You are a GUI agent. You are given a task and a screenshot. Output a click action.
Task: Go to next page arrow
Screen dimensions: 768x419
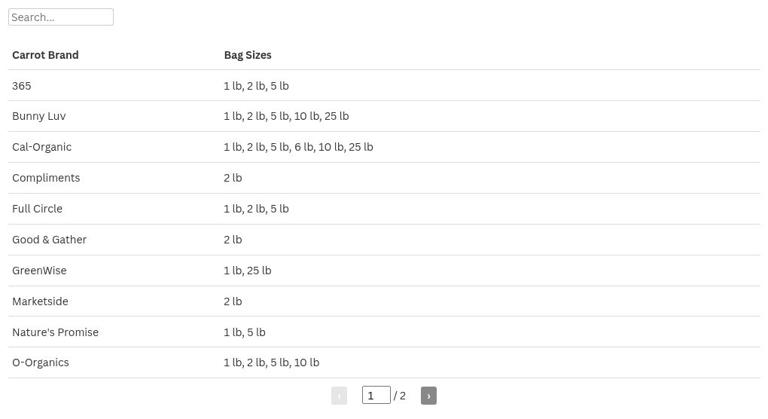(x=429, y=395)
